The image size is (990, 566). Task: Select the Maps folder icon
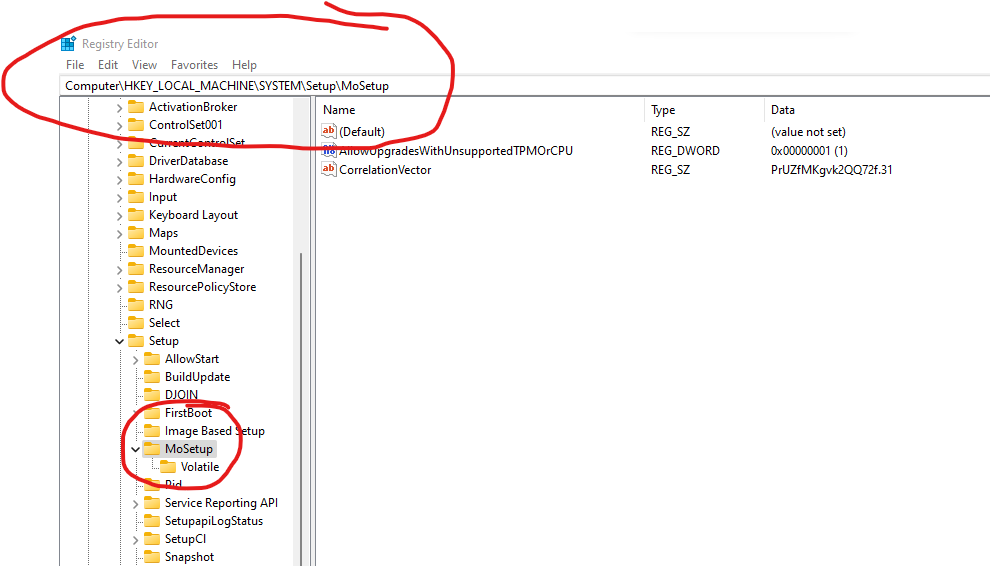click(136, 232)
